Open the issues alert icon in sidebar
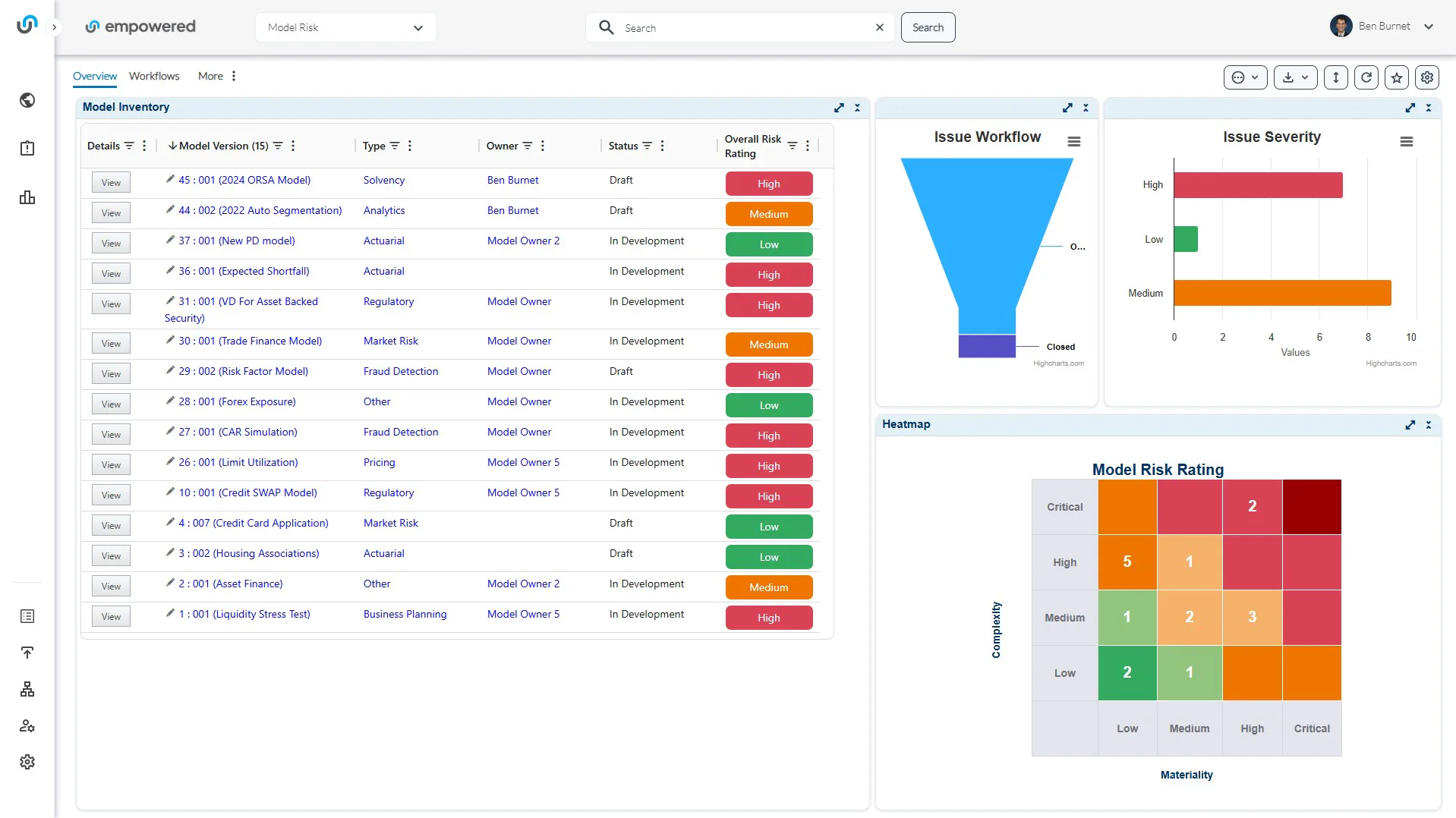The height and width of the screenshot is (818, 1456). (27, 149)
